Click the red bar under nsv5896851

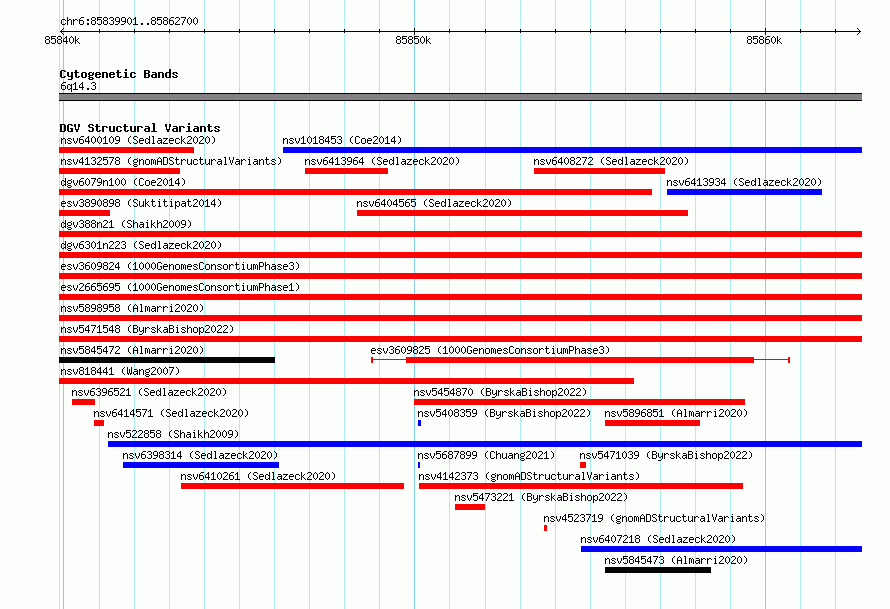pos(652,423)
